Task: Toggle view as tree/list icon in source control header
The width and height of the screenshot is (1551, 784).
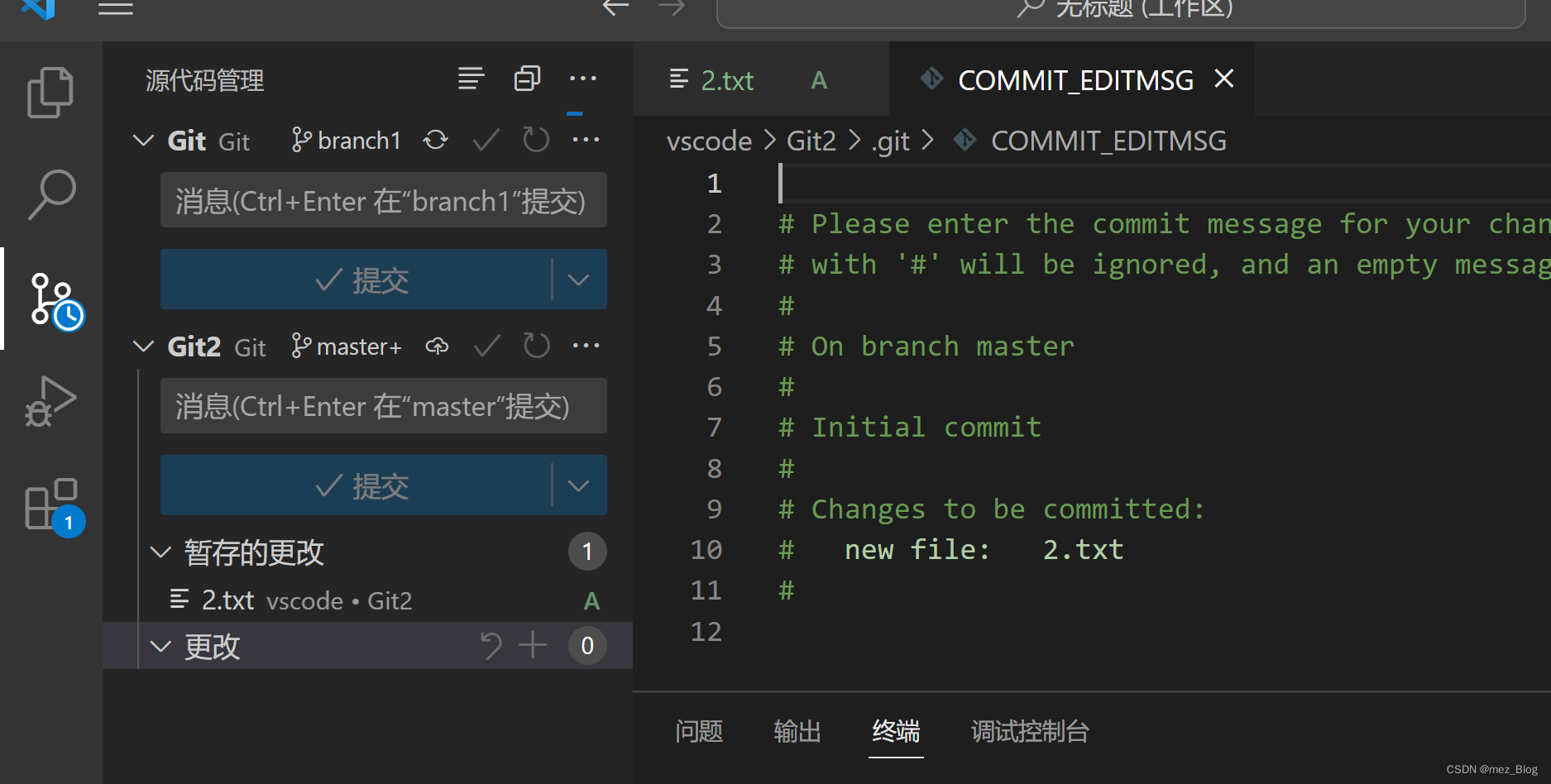Action: [472, 79]
